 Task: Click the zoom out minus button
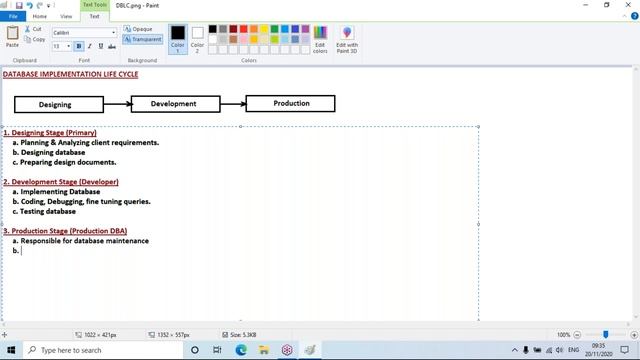click(x=577, y=335)
